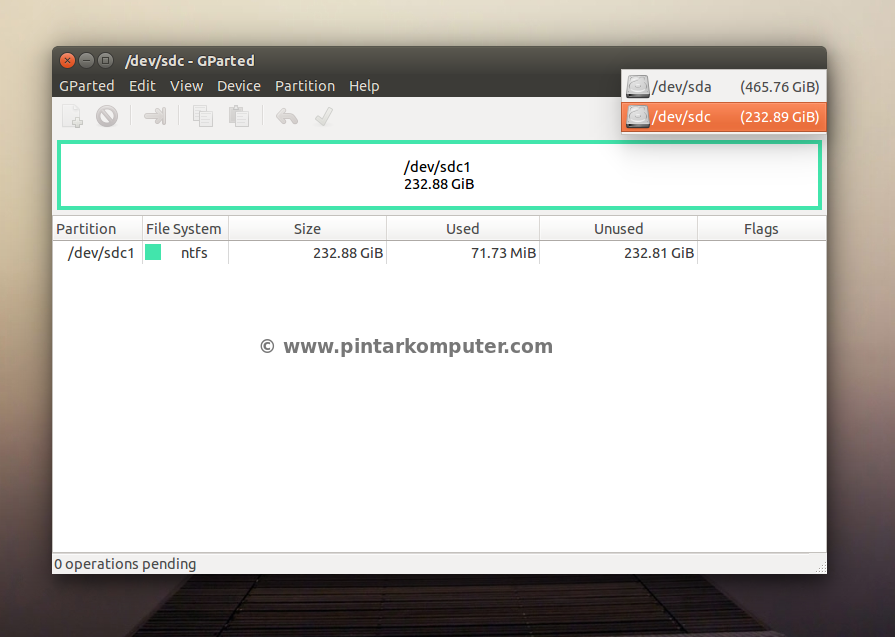The width and height of the screenshot is (895, 637).
Task: Click the Size column header
Action: pos(307,229)
